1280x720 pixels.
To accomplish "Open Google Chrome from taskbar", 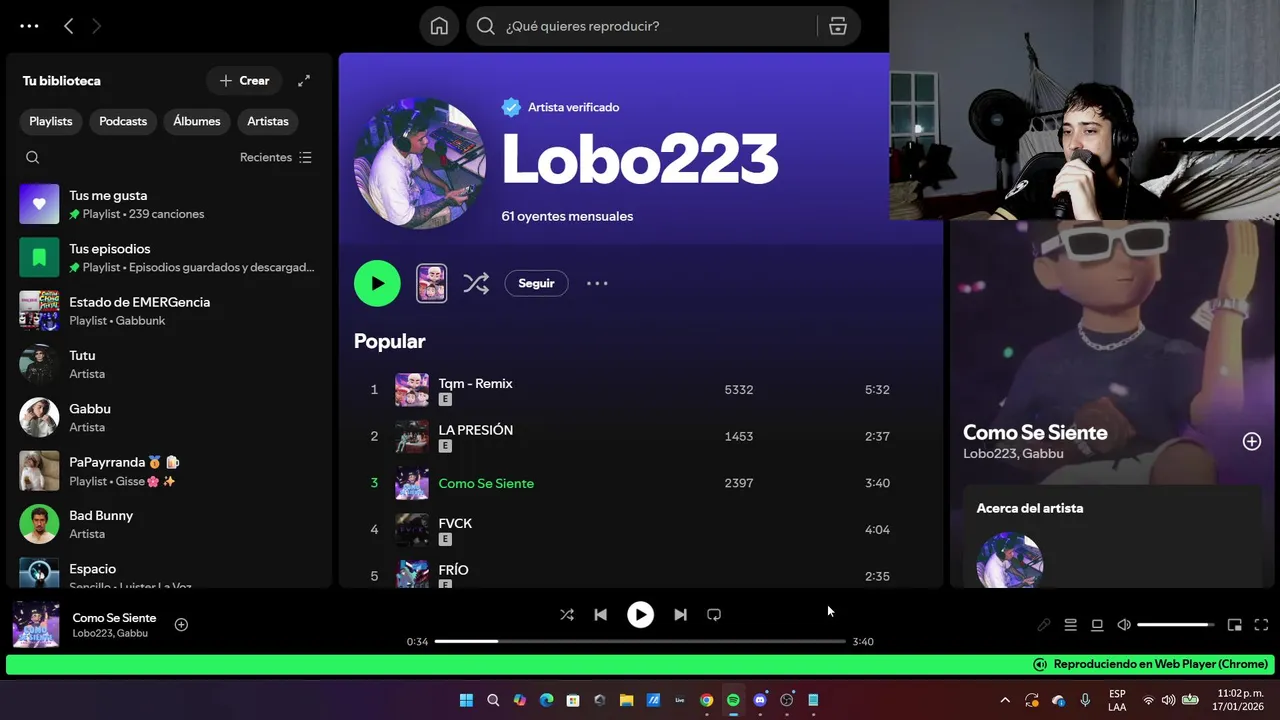I will (x=706, y=700).
